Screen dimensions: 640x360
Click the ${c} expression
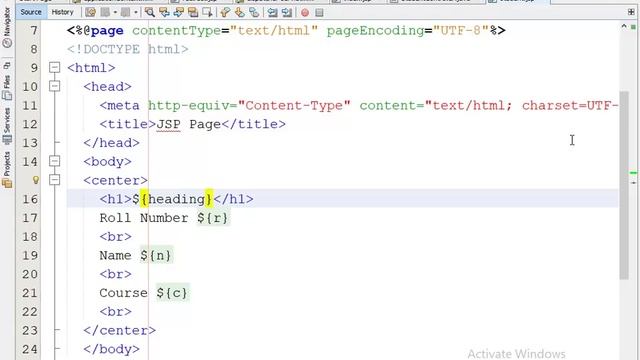172,293
